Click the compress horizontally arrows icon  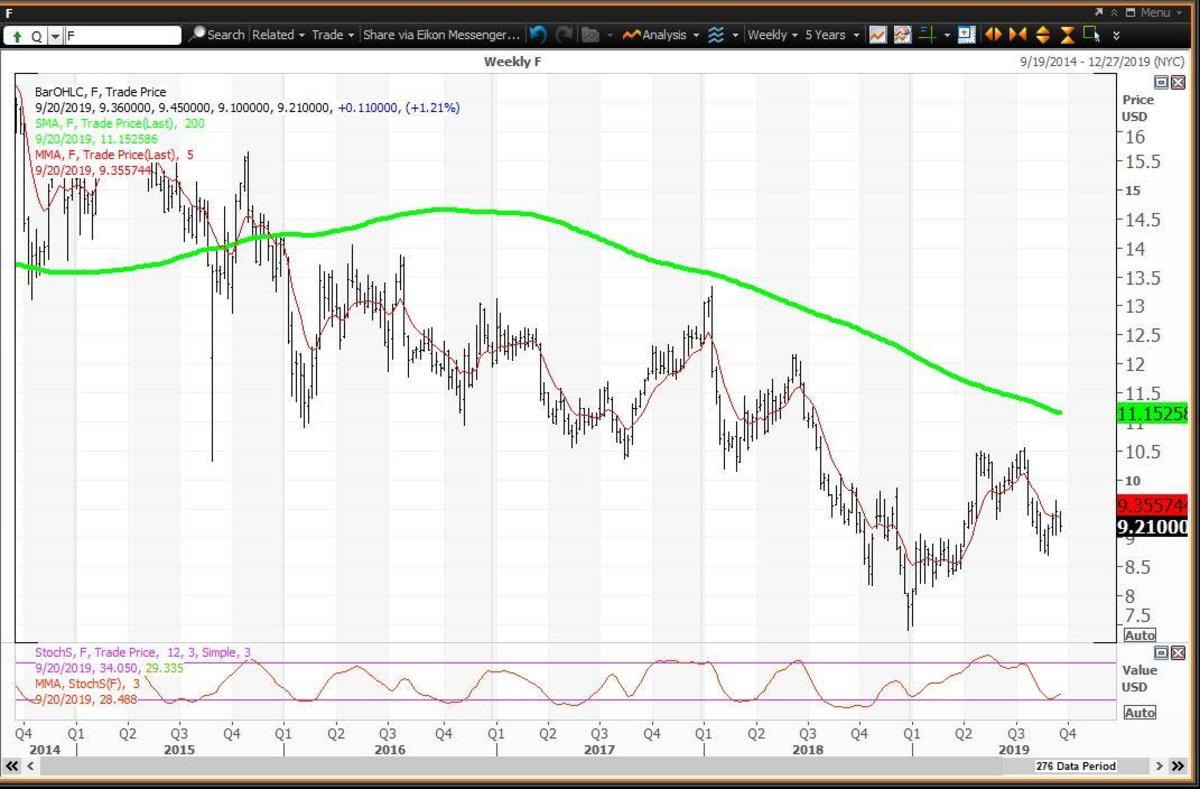(1018, 35)
